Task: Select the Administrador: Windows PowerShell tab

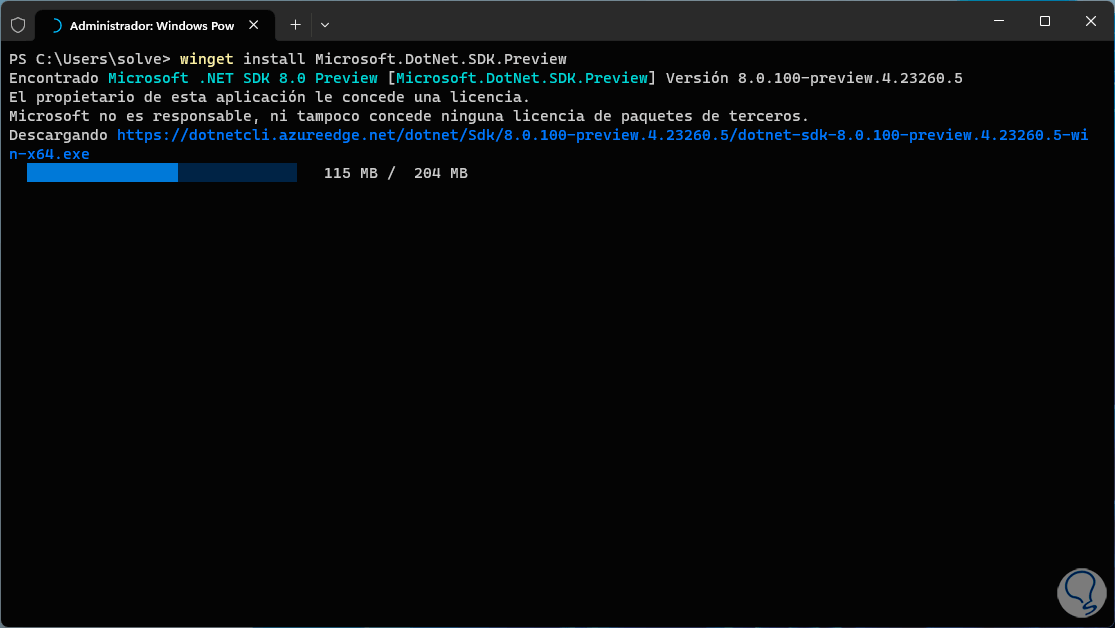Action: tap(152, 26)
